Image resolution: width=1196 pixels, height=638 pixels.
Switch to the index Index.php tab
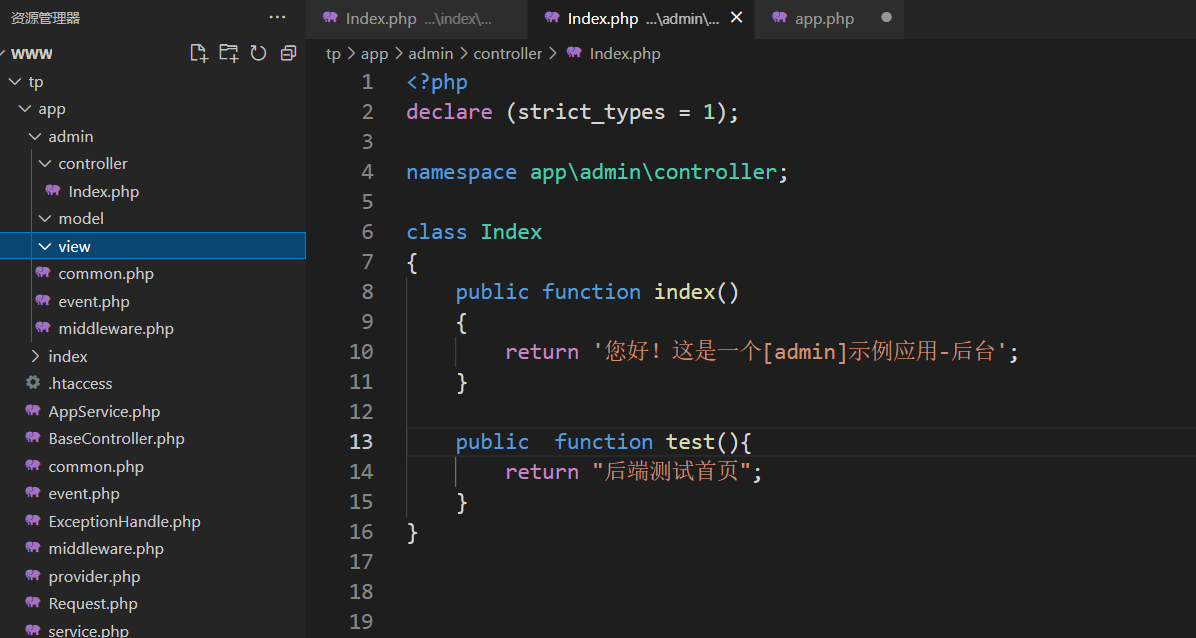[x=416, y=18]
